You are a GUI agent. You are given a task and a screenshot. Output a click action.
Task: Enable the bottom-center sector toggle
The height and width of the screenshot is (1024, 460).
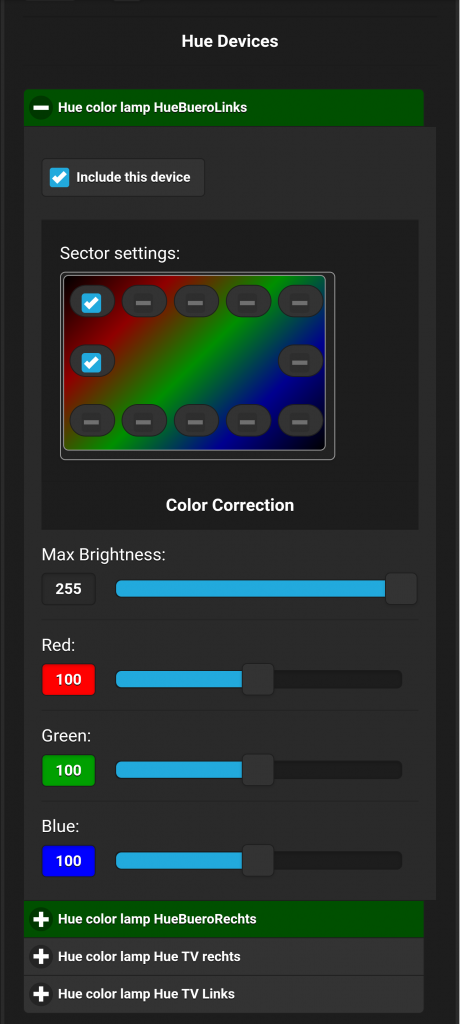196,421
